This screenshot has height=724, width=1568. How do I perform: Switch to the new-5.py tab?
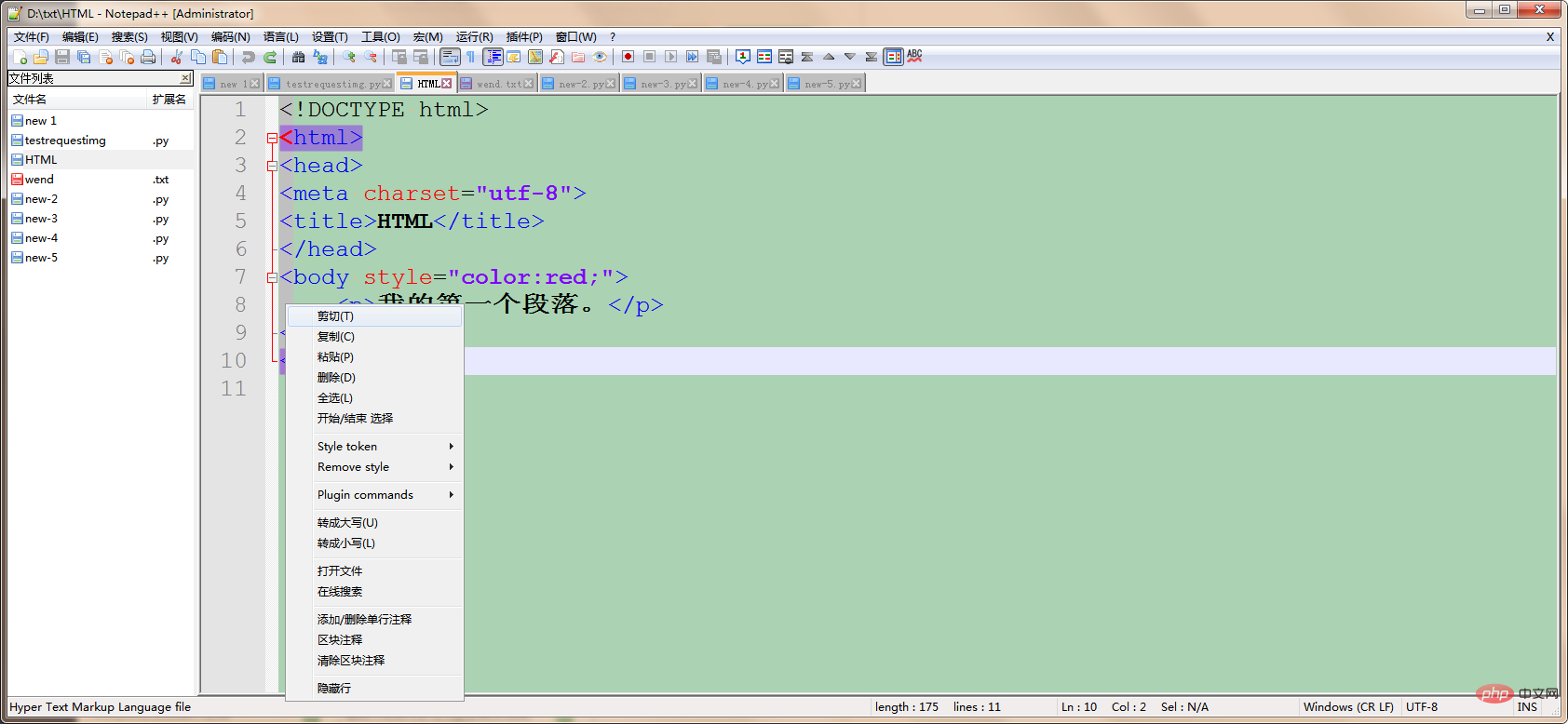825,84
